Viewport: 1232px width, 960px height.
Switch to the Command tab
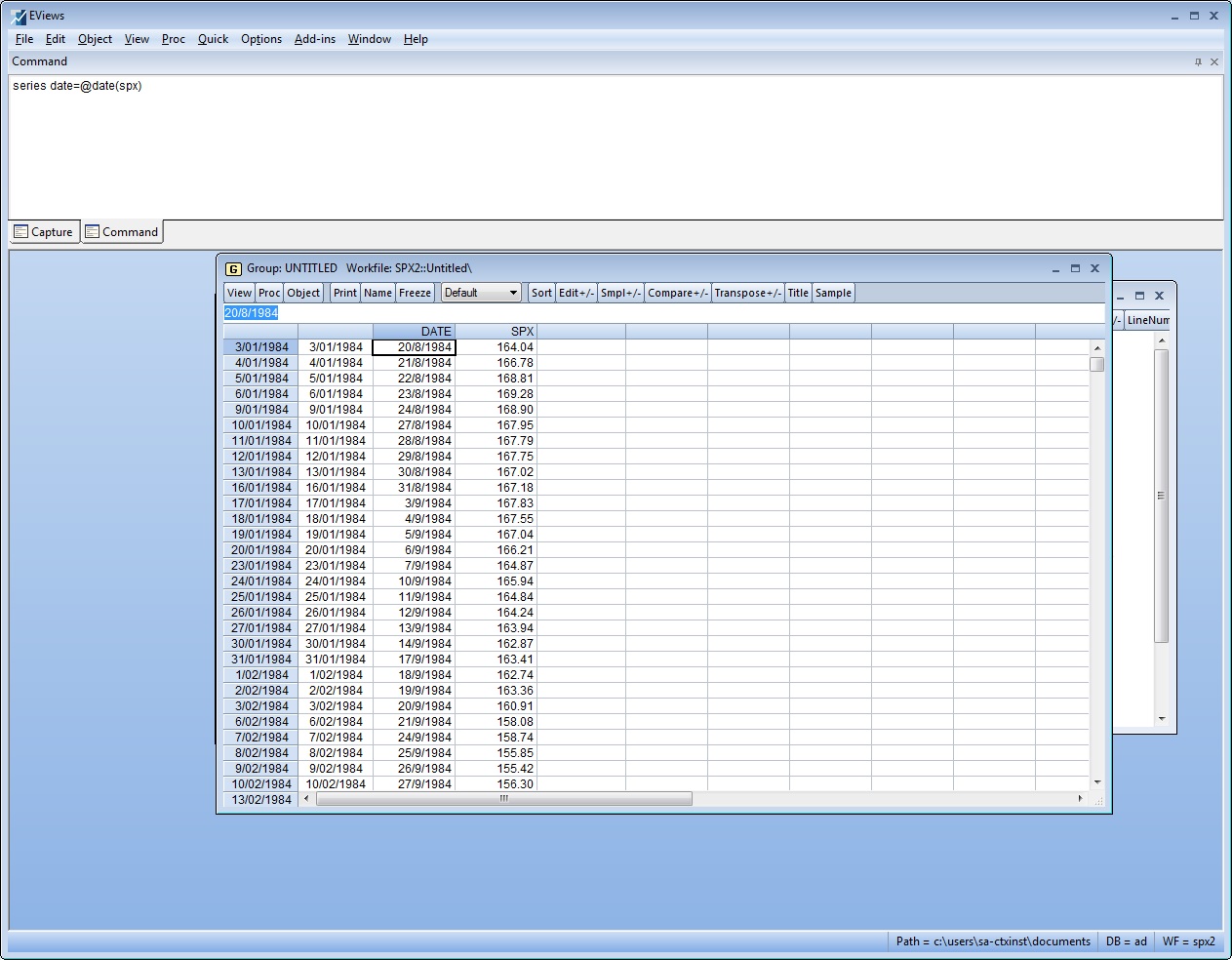(122, 232)
